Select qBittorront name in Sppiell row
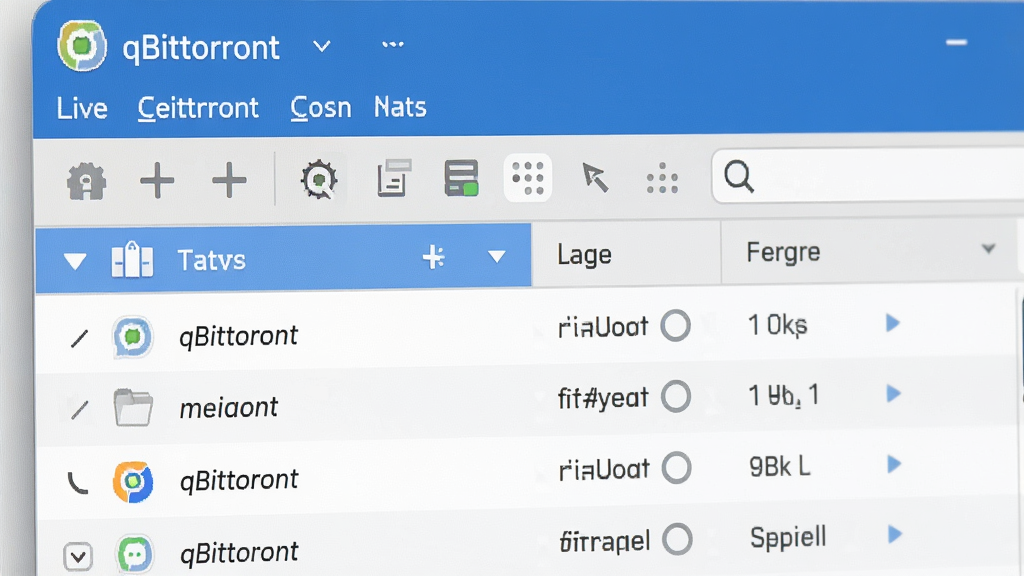This screenshot has height=576, width=1024. [239, 553]
